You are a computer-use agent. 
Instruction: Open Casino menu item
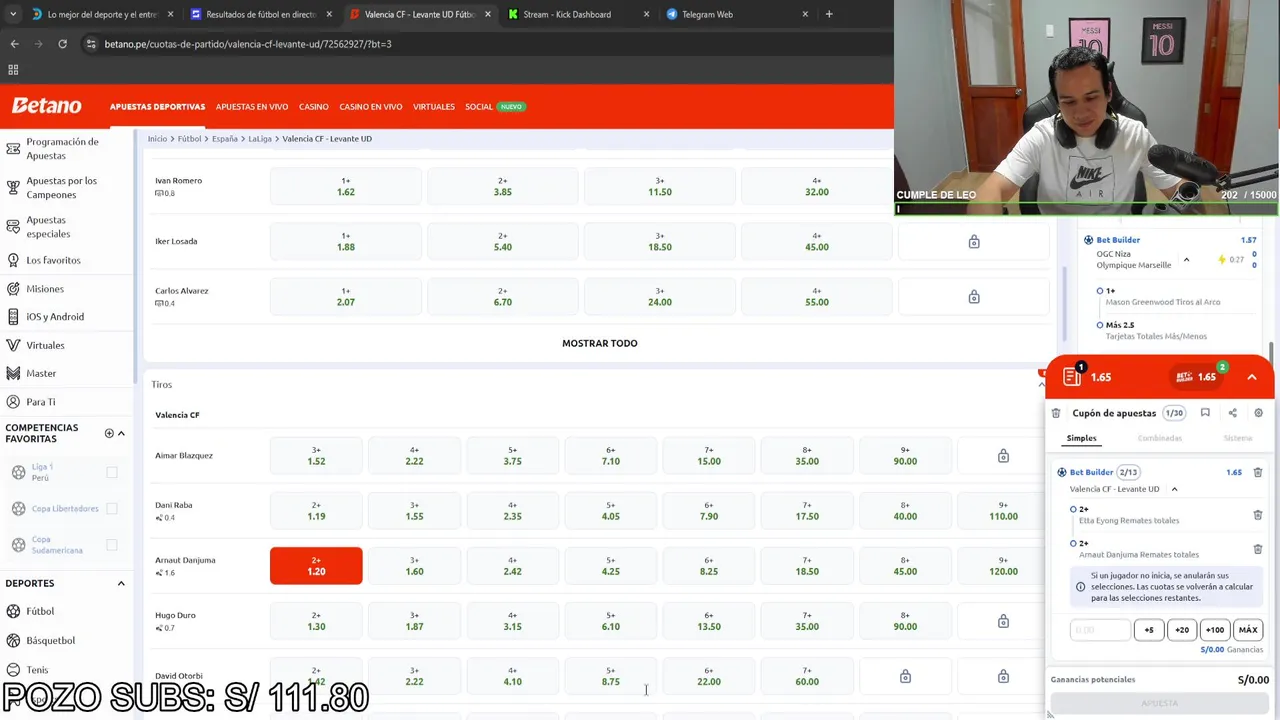click(x=314, y=107)
